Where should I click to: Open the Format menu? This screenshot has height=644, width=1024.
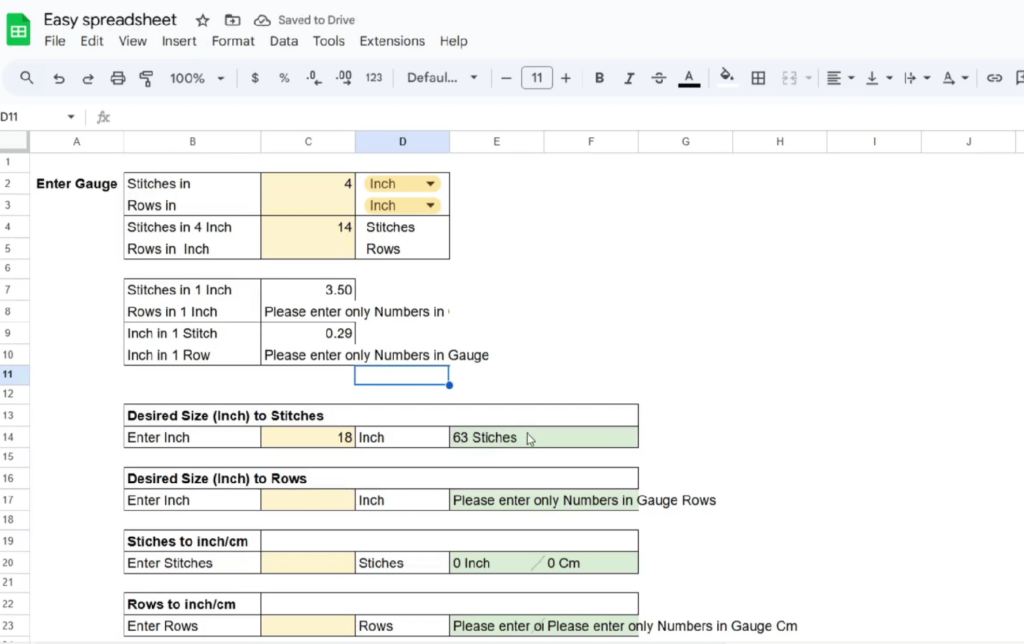(x=233, y=41)
